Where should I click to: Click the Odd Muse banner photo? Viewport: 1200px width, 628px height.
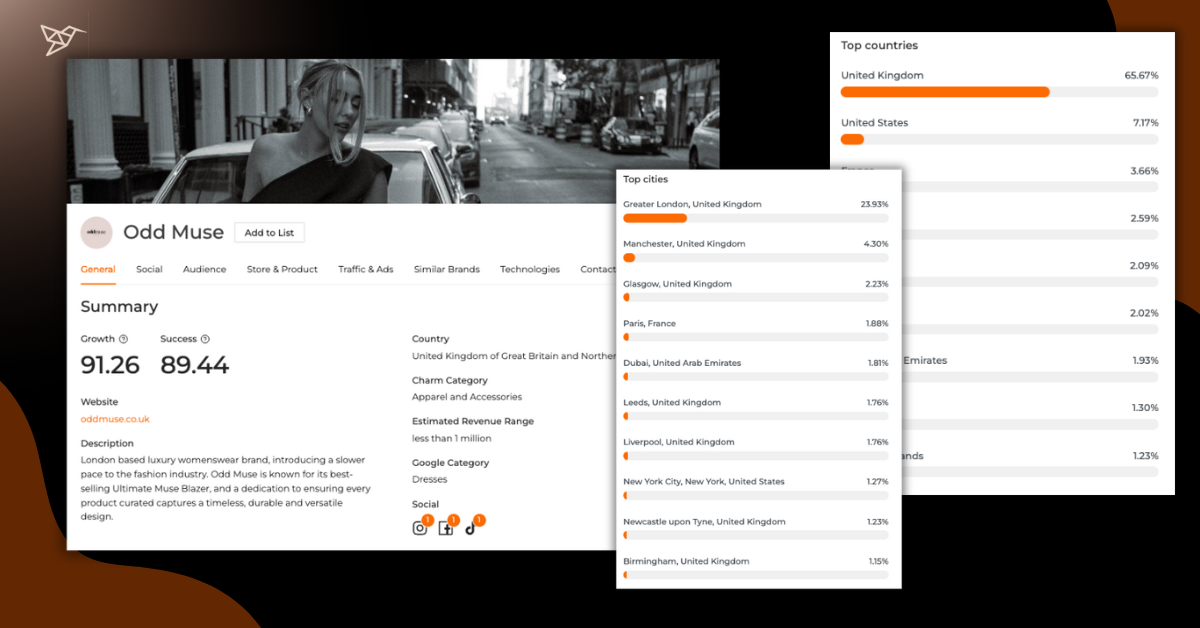392,130
